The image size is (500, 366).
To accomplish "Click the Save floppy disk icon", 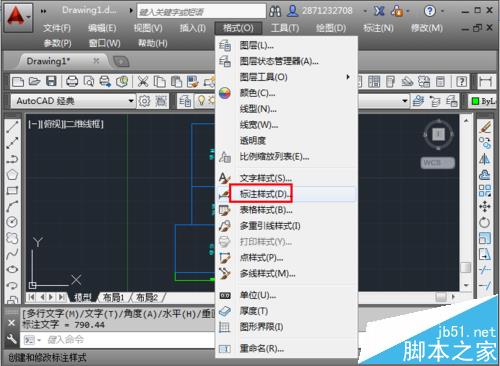I will (51, 81).
